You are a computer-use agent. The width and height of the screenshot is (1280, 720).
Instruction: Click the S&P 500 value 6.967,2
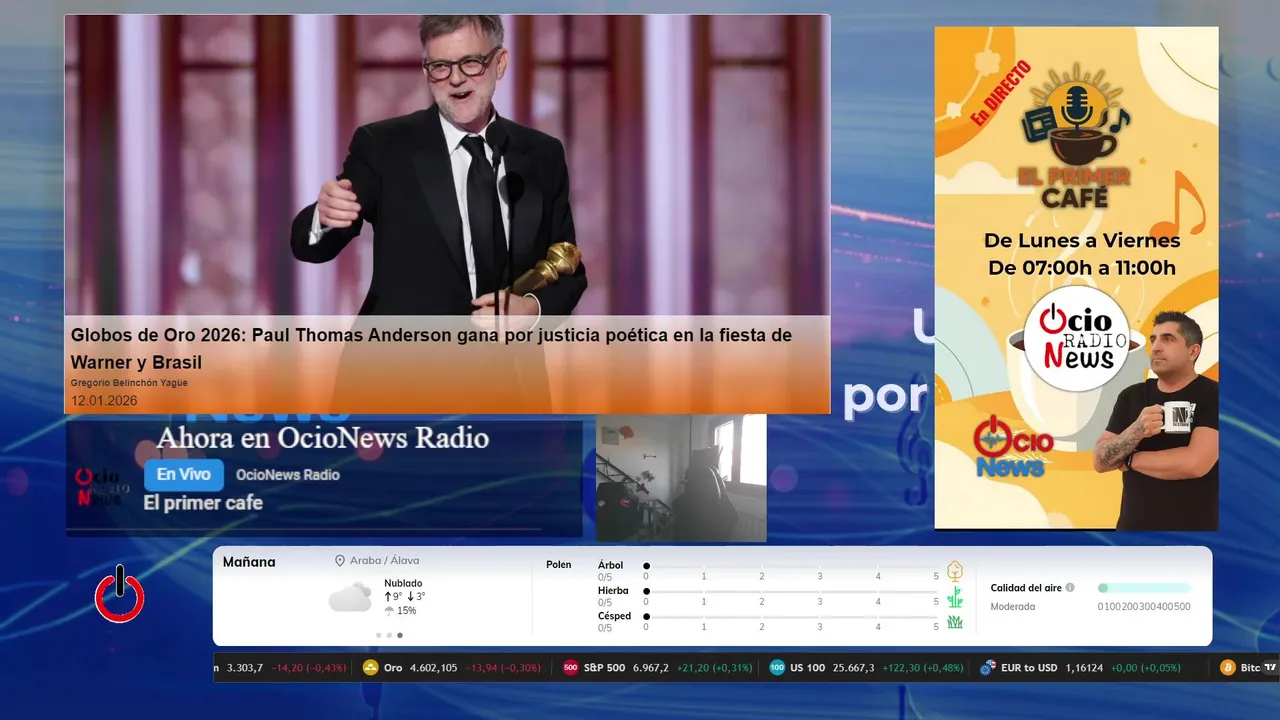point(651,668)
